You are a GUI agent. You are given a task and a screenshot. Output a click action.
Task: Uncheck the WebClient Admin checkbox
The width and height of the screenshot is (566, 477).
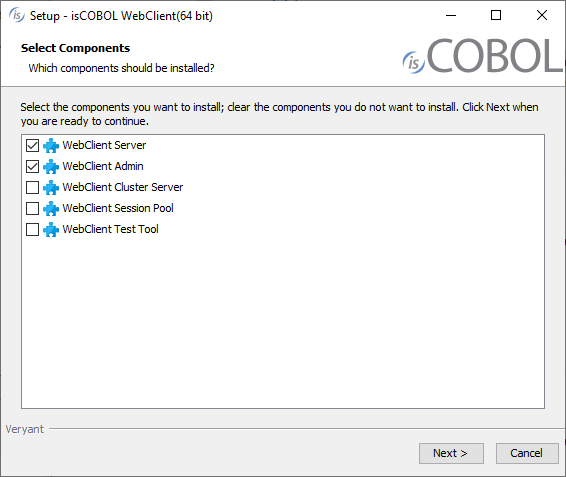pos(32,166)
